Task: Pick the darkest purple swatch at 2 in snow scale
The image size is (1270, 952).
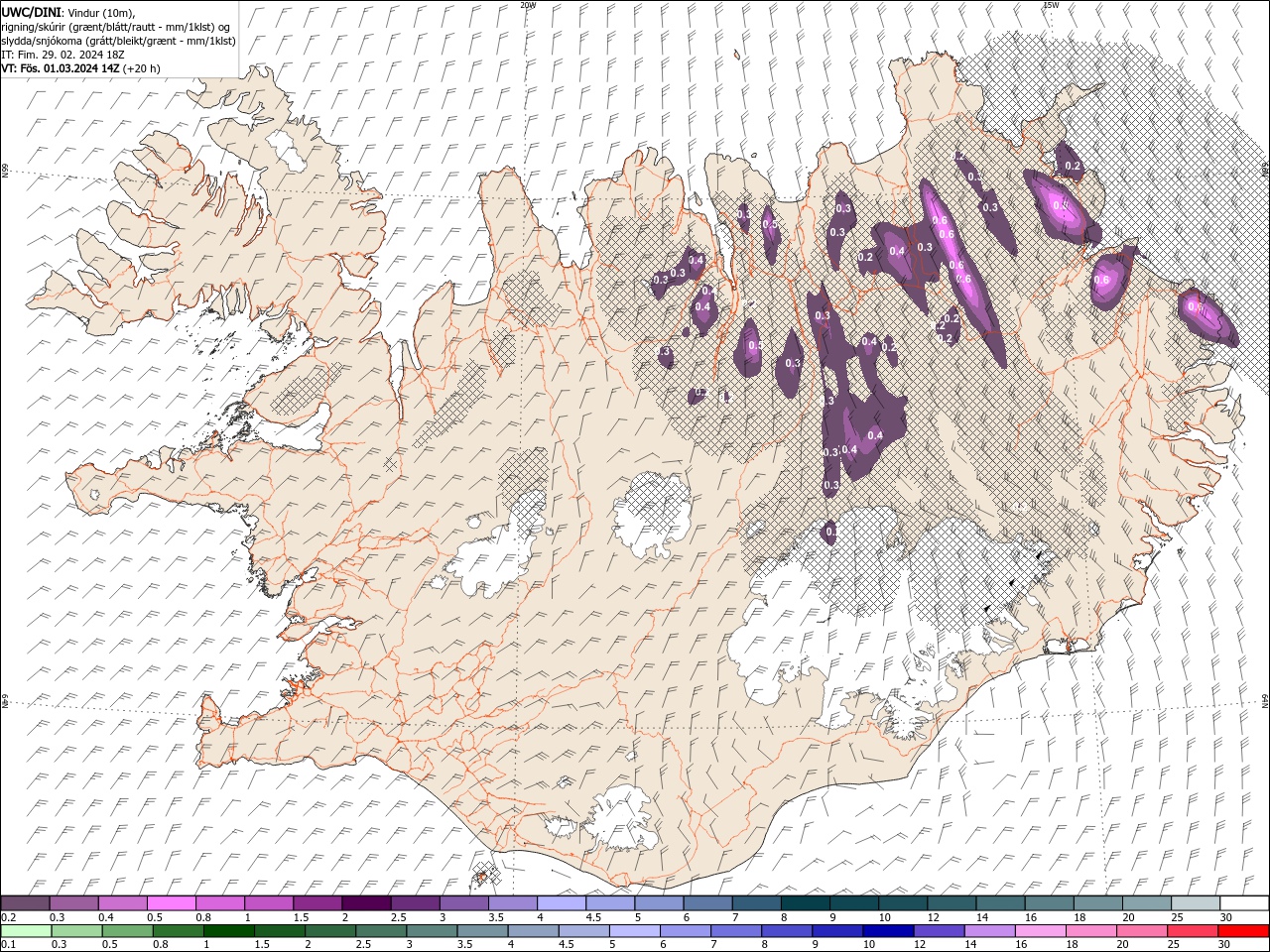Action: [366, 903]
